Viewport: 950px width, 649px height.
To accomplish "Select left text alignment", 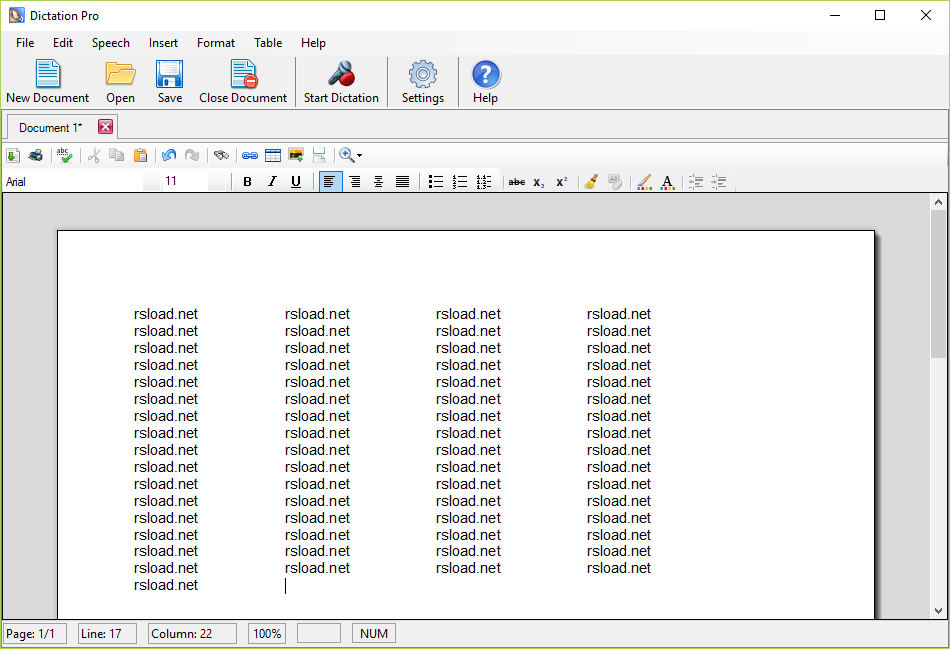I will click(x=331, y=182).
